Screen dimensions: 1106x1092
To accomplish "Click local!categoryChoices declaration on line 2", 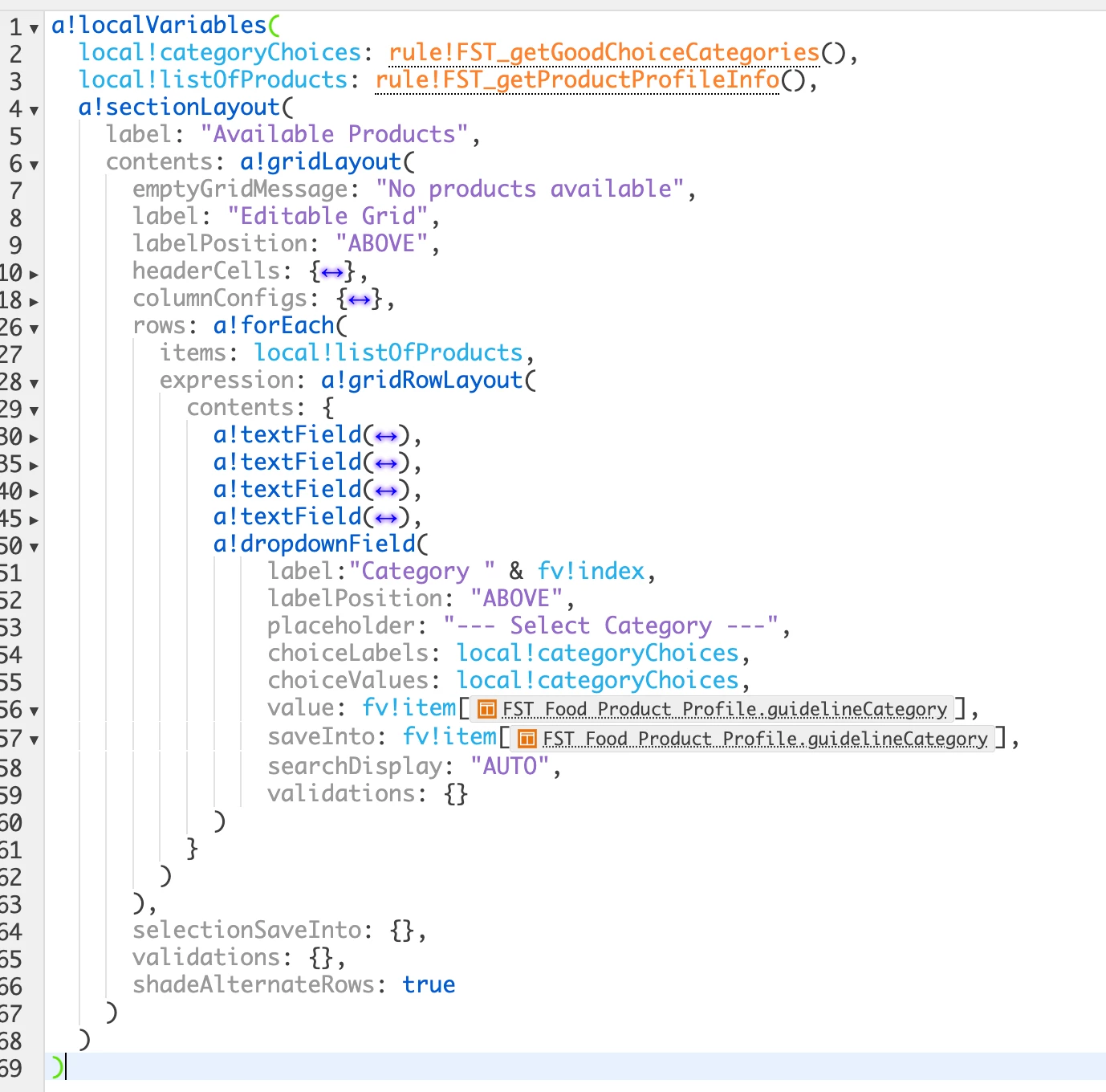I will (220, 53).
